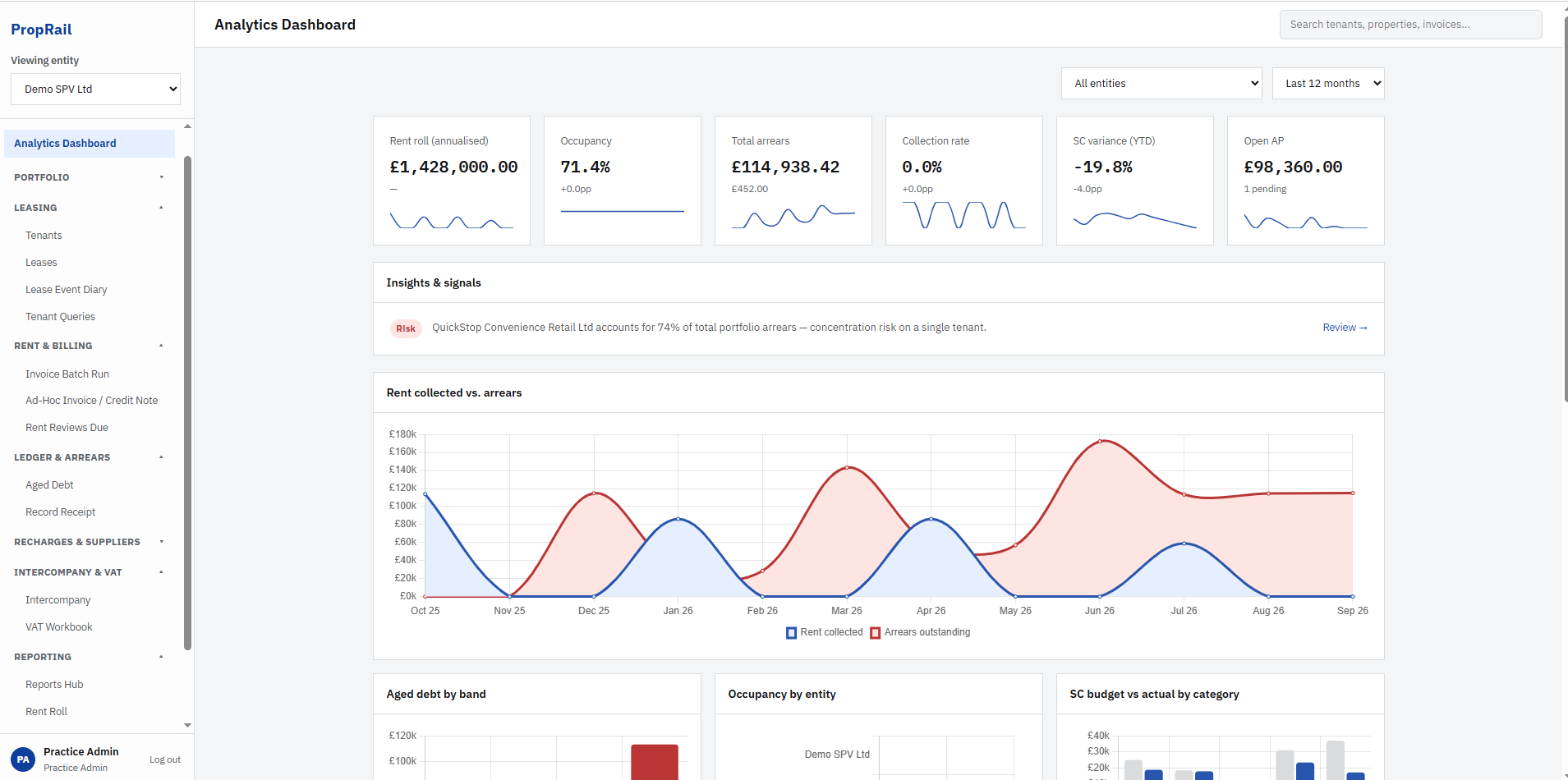Open Ad-Hoc Invoice / Credit Note

pyautogui.click(x=91, y=401)
